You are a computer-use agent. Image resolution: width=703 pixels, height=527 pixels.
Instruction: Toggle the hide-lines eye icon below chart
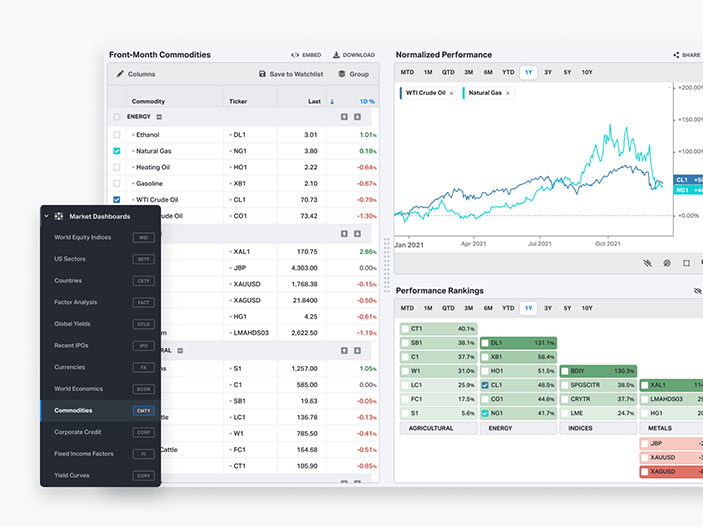pyautogui.click(x=647, y=263)
